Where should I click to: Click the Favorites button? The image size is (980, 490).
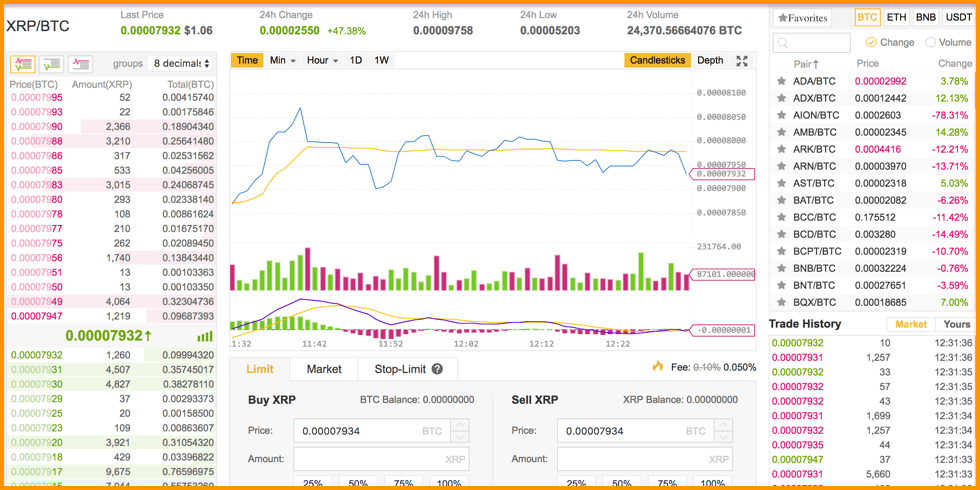[x=802, y=18]
